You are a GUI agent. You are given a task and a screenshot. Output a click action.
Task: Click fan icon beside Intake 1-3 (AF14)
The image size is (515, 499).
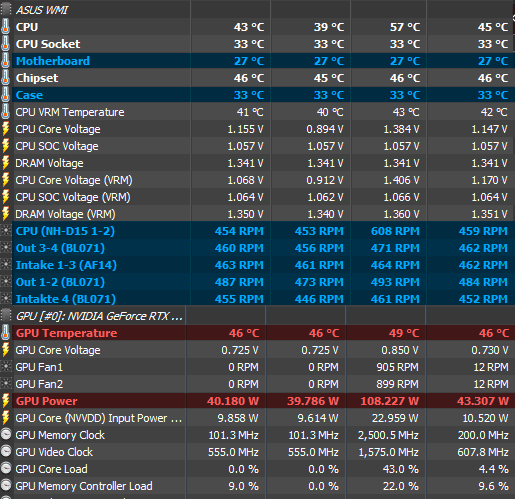pos(6,265)
